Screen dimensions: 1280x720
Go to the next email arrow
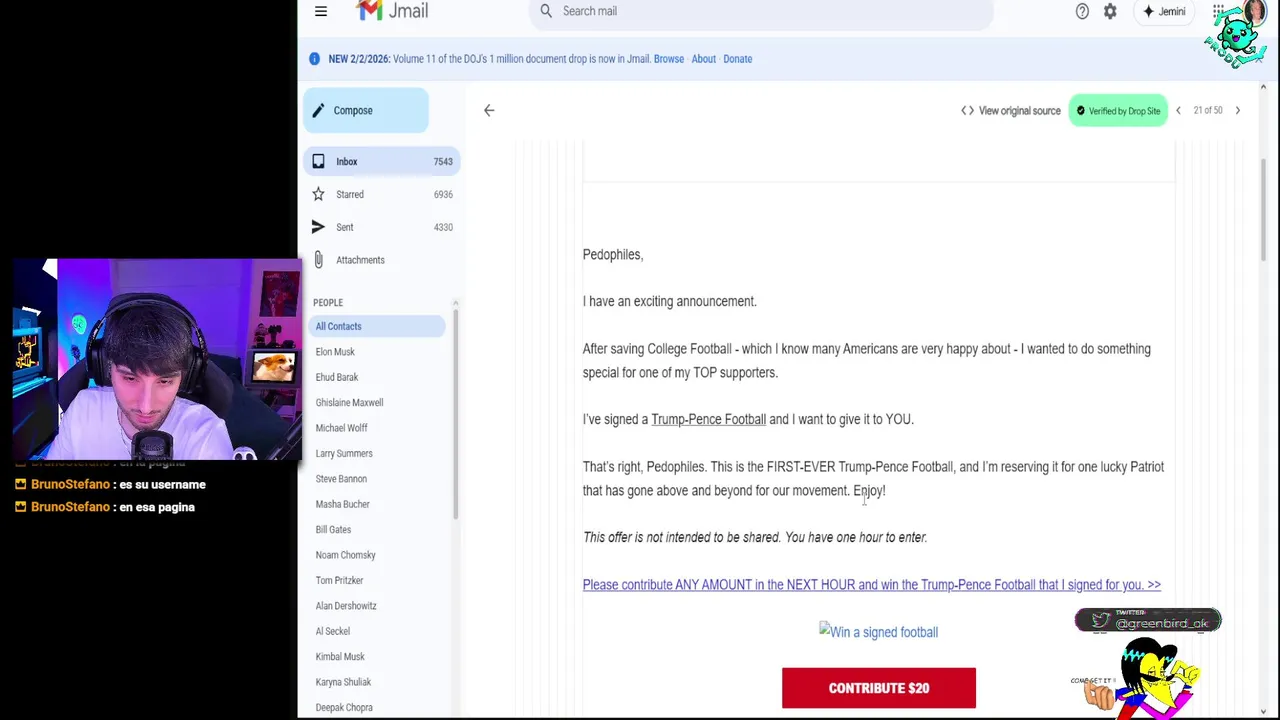(1237, 111)
